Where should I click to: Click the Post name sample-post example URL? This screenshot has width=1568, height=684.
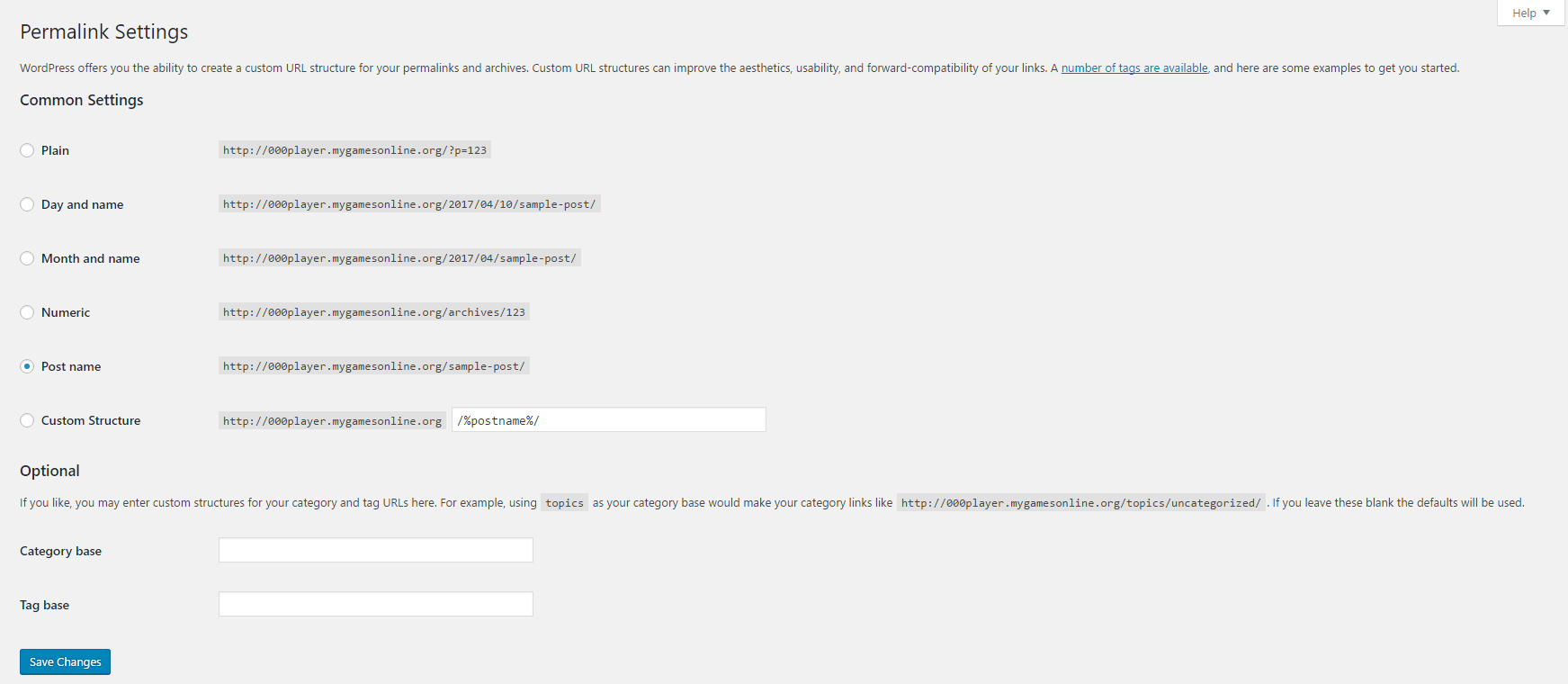point(373,366)
